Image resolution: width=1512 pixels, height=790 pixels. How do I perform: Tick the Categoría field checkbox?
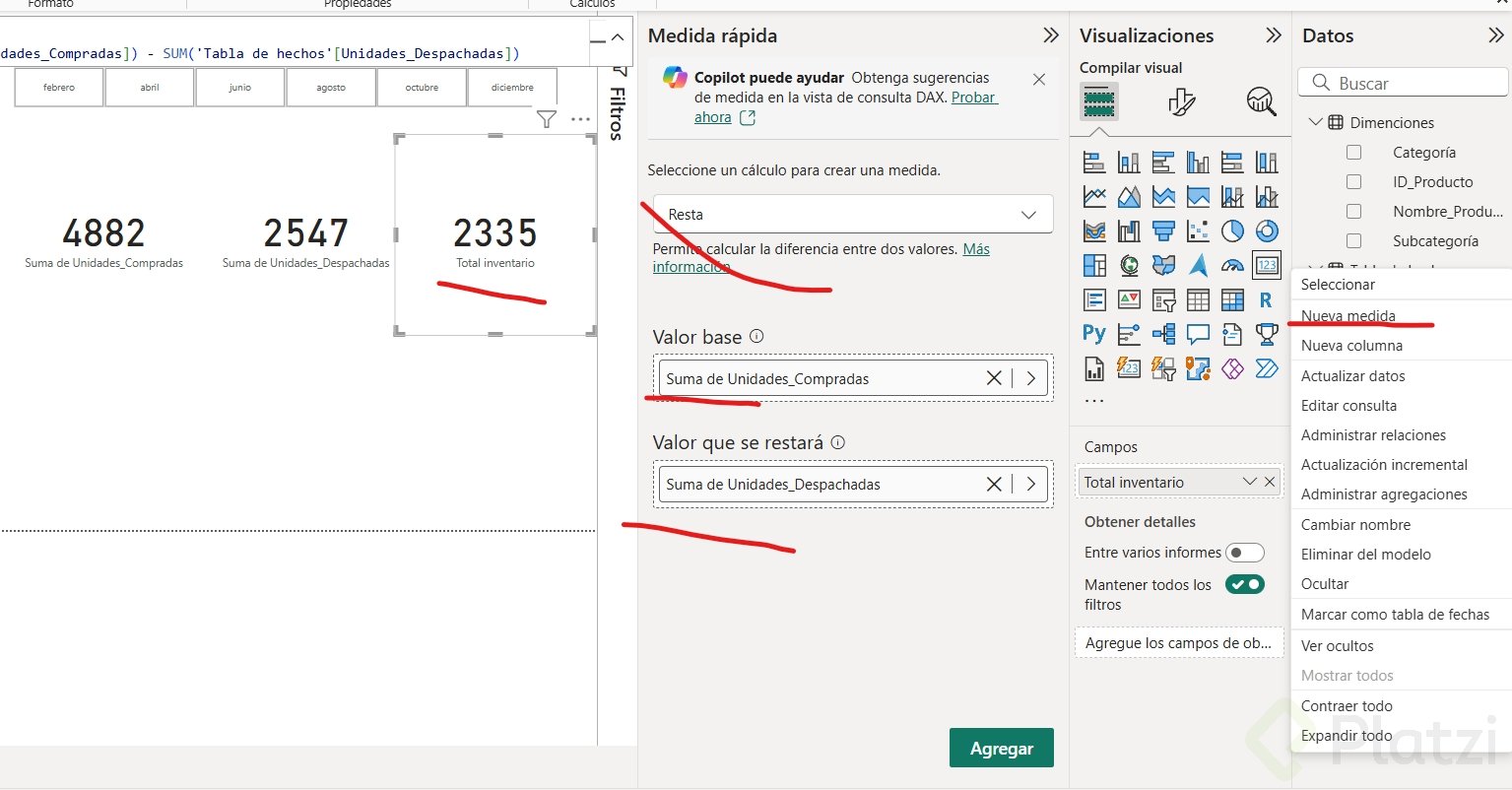(1354, 153)
